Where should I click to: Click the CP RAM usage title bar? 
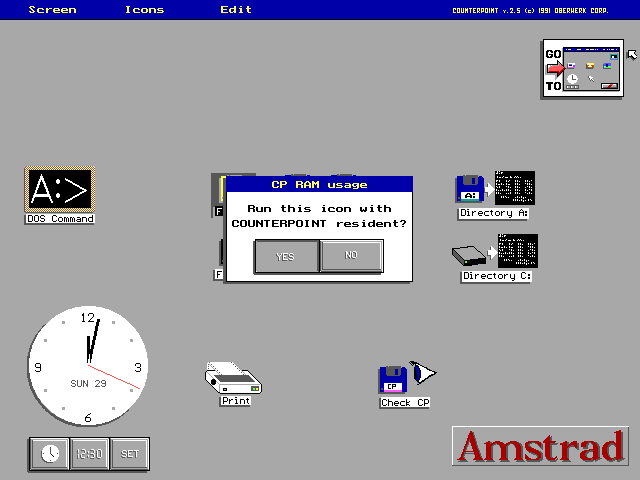319,184
